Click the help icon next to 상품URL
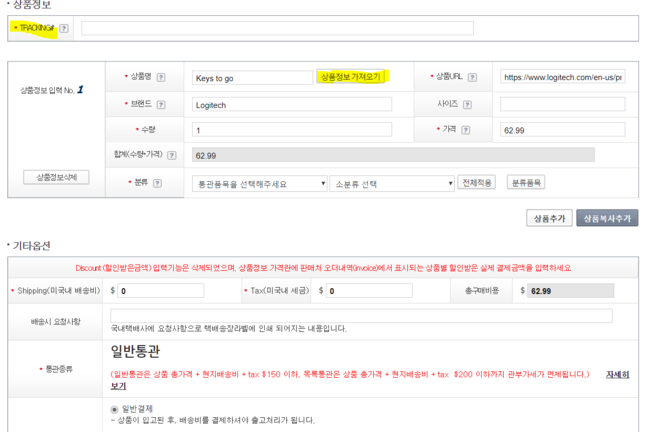The height and width of the screenshot is (432, 650). (x=472, y=78)
